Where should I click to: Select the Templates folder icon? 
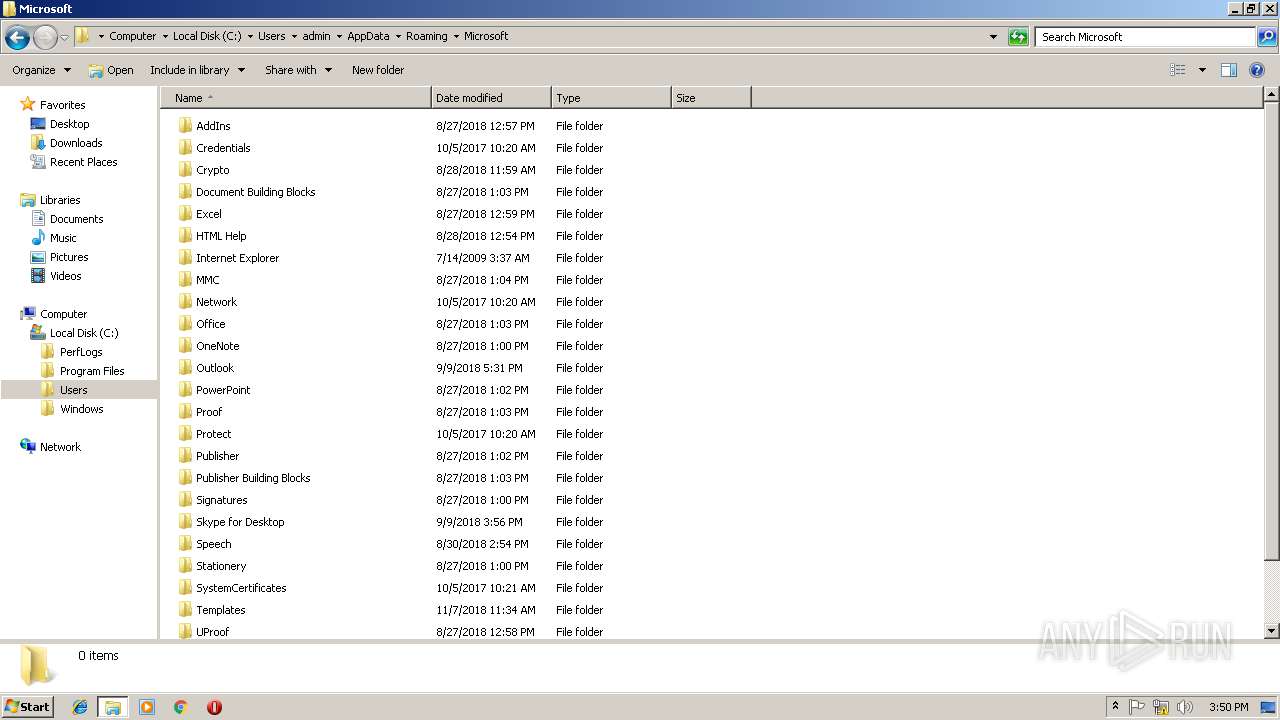[x=185, y=610]
